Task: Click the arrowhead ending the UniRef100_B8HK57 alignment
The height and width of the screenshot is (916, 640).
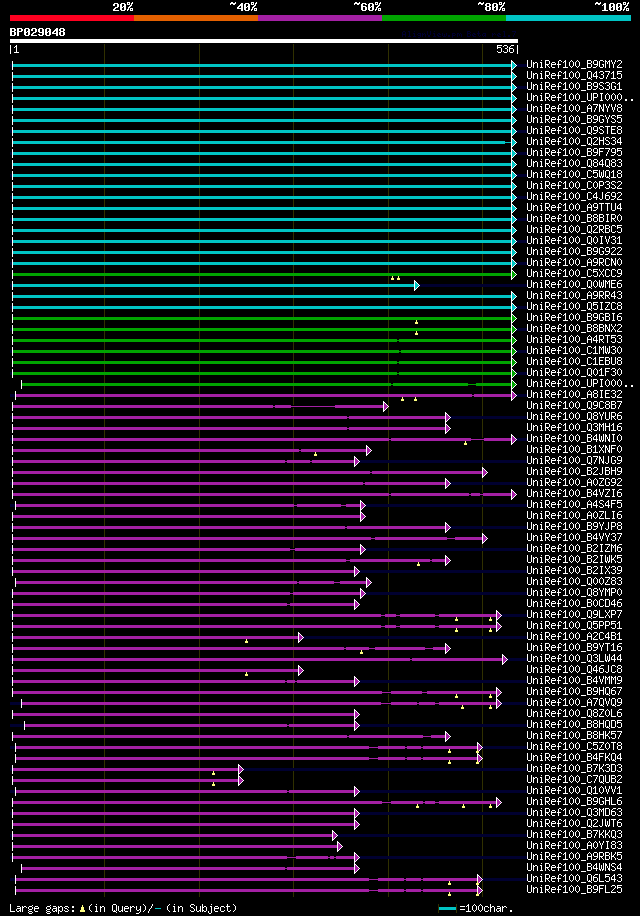Action: 448,737
